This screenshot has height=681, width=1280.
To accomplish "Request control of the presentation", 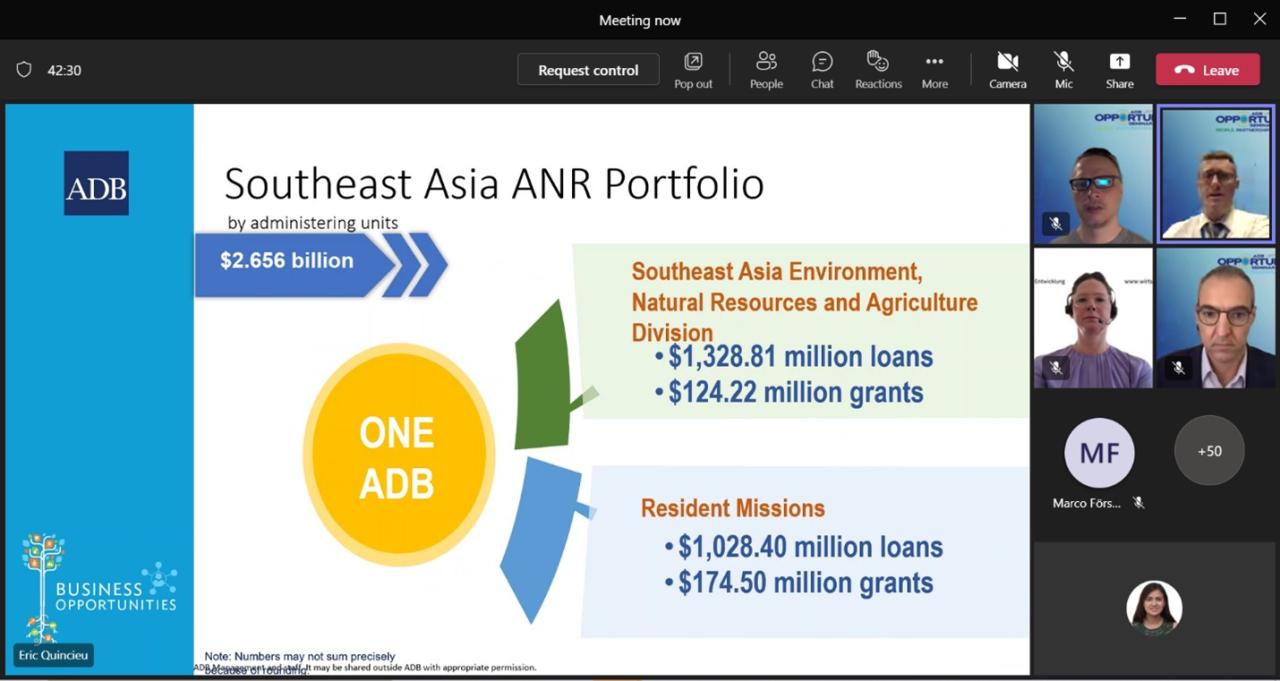I will (x=588, y=70).
